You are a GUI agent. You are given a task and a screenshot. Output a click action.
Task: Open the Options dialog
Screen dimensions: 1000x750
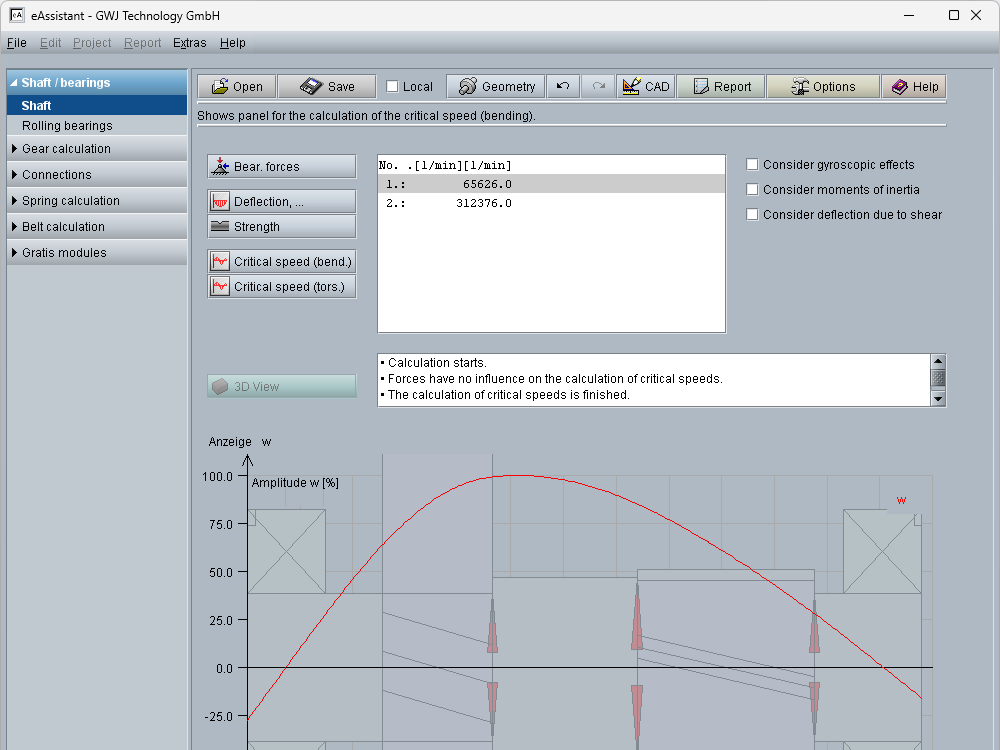[x=822, y=87]
